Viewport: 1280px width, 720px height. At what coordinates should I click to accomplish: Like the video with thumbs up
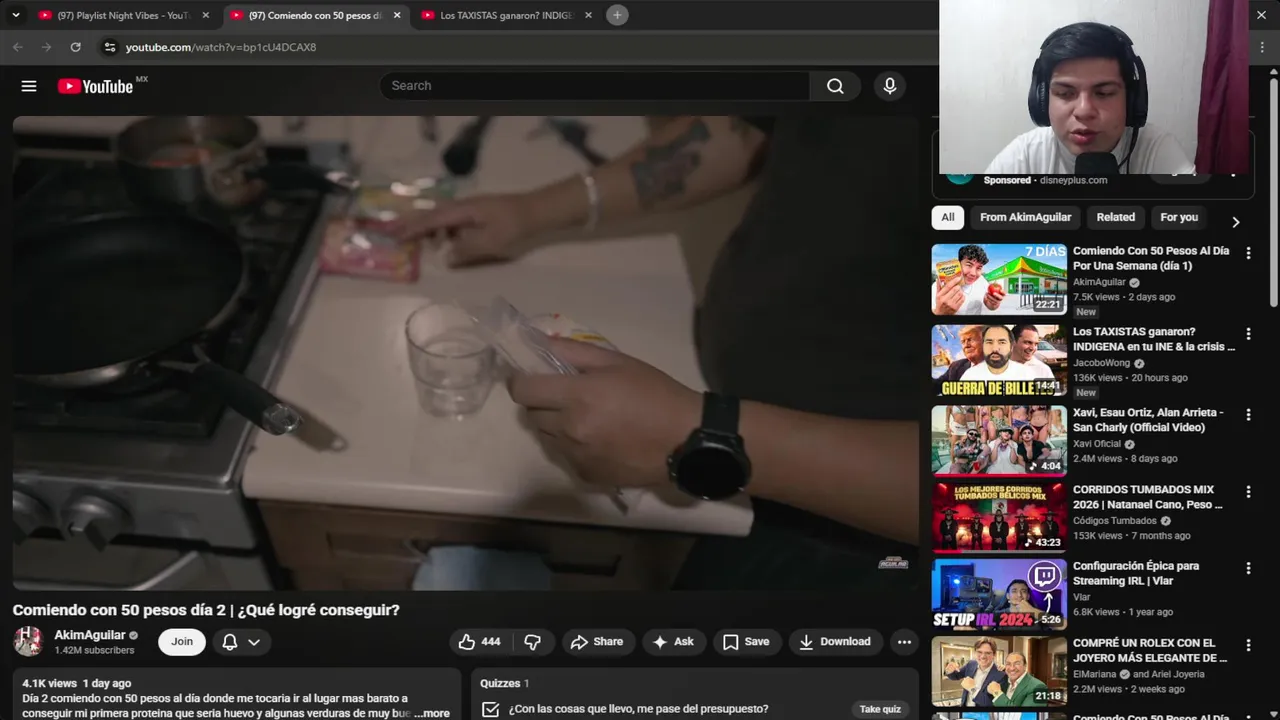(x=479, y=642)
